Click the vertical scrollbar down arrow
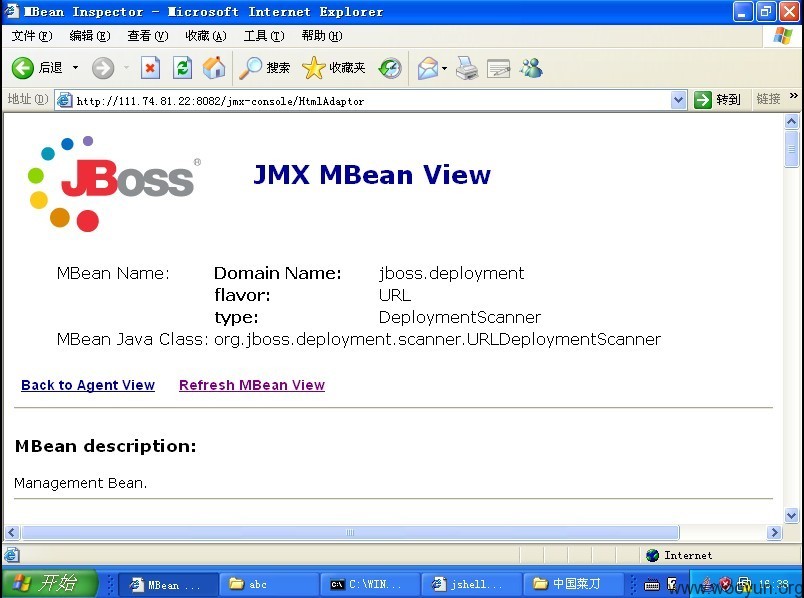 click(792, 515)
